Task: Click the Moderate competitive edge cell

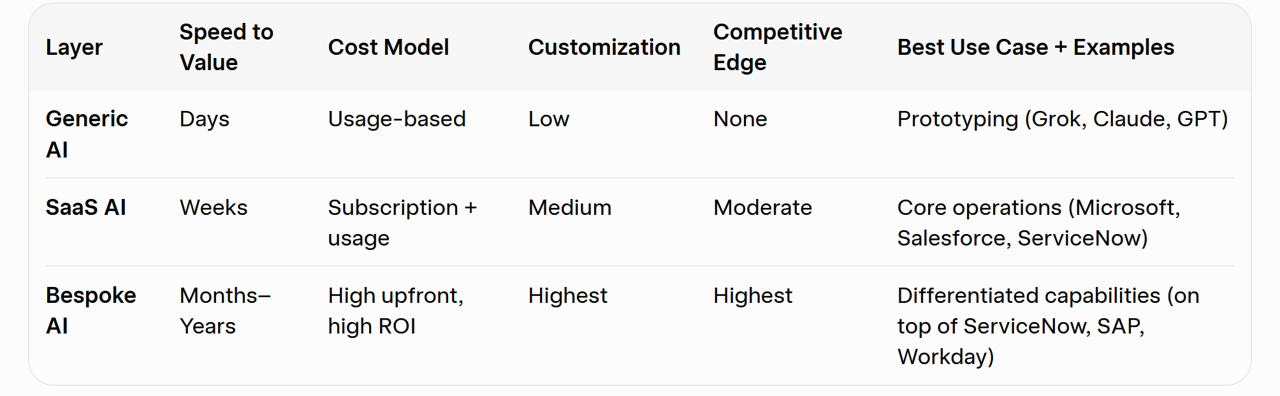Action: [x=762, y=207]
